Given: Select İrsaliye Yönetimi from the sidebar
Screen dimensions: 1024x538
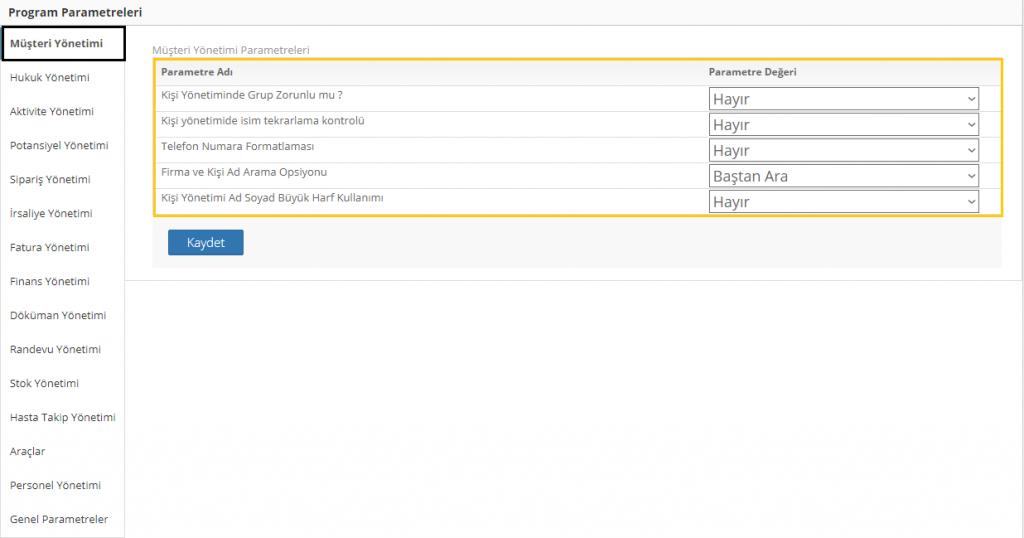Looking at the screenshot, I should 51,213.
